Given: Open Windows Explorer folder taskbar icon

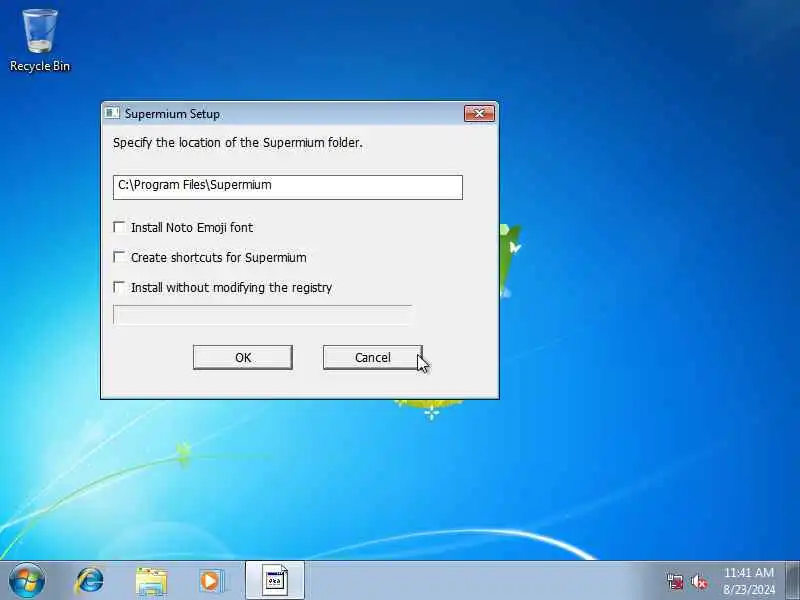Looking at the screenshot, I should pos(151,581).
